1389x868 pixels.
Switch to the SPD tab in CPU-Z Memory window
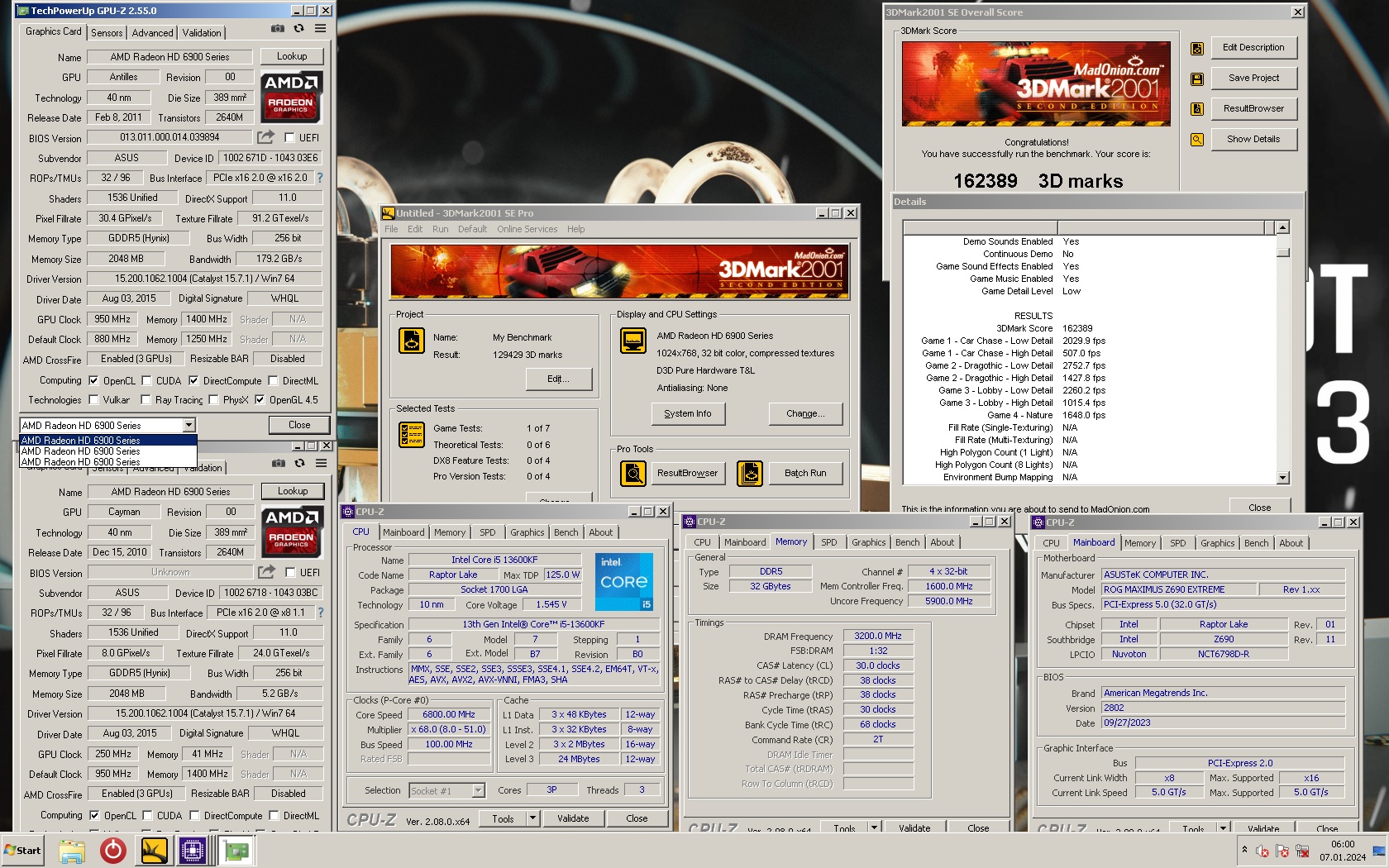829,543
